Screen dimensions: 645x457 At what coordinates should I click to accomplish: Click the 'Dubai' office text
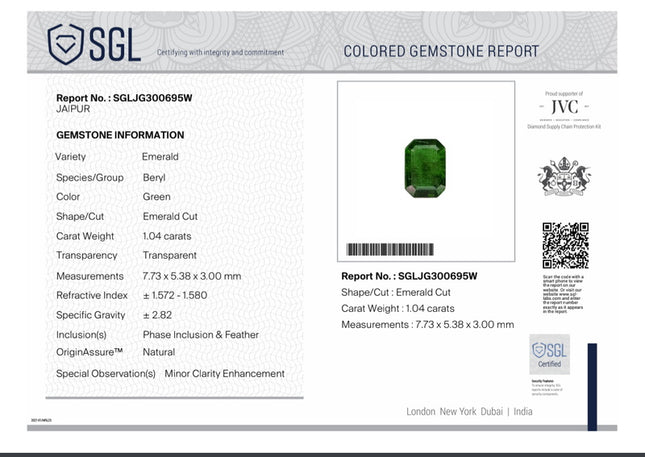pyautogui.click(x=492, y=411)
